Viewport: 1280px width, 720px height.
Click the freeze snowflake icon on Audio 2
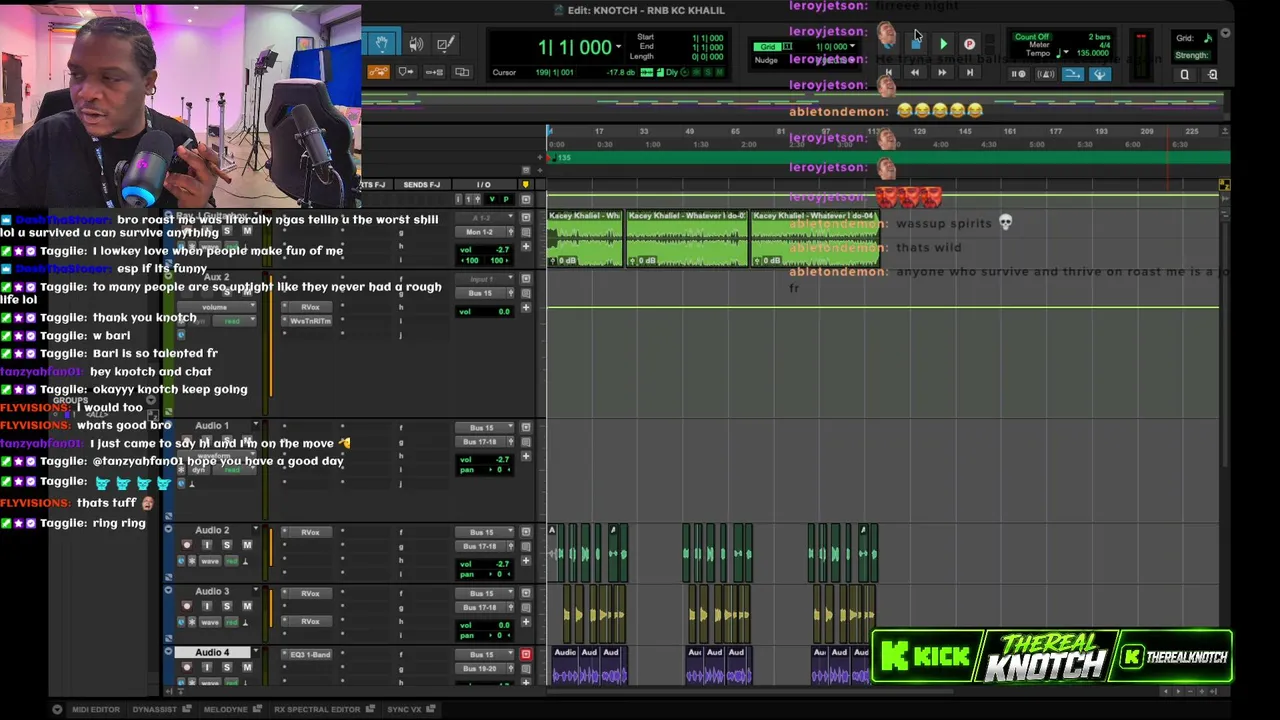pos(192,562)
